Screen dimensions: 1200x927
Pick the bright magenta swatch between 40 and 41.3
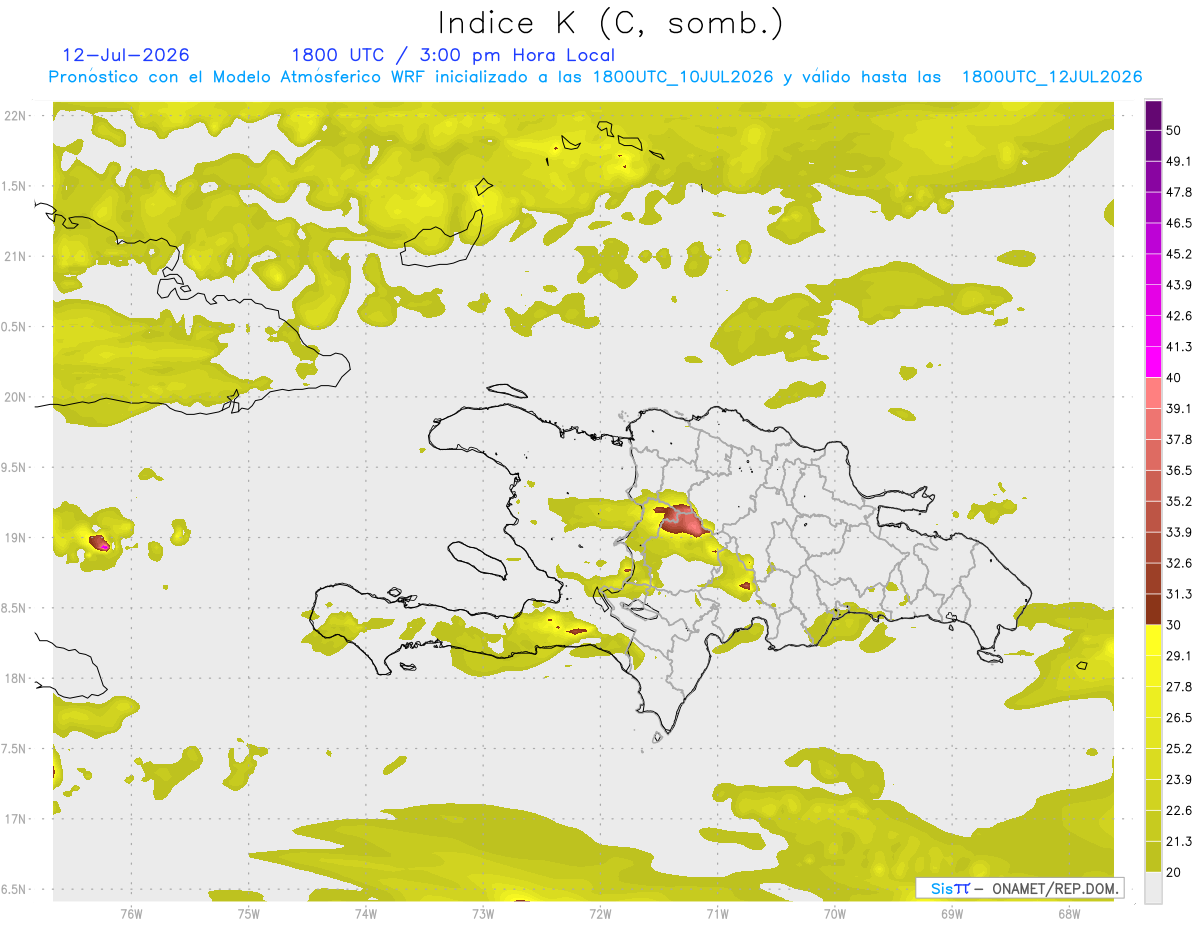click(1153, 362)
